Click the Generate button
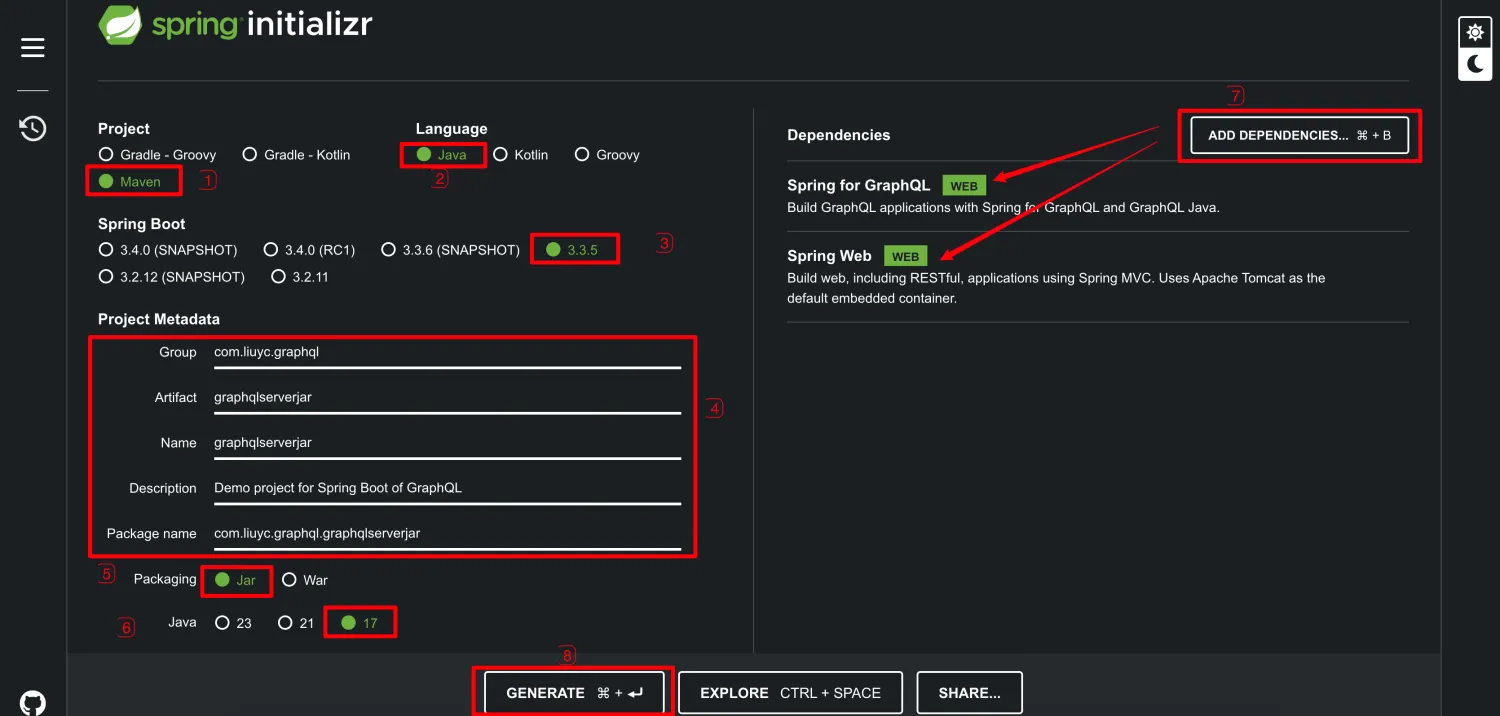 pyautogui.click(x=574, y=693)
